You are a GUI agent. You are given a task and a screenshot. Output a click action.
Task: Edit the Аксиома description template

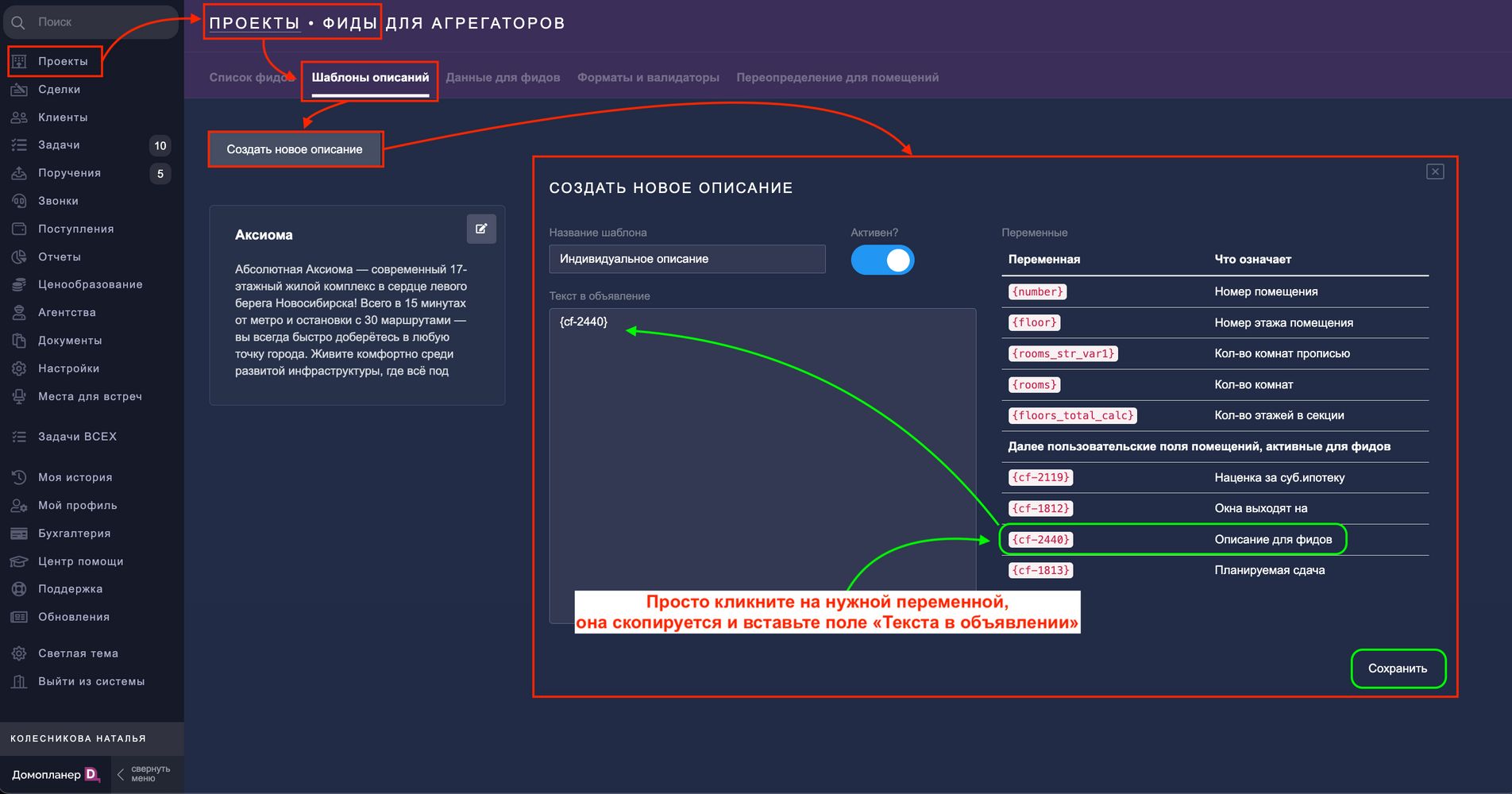(481, 229)
